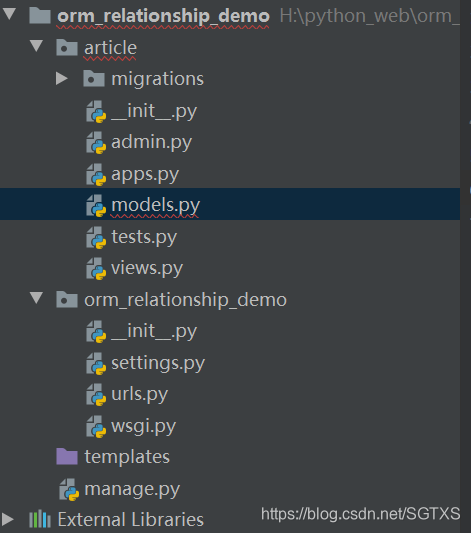
Task: Click the External Libraries bars icon
Action: coord(40,519)
